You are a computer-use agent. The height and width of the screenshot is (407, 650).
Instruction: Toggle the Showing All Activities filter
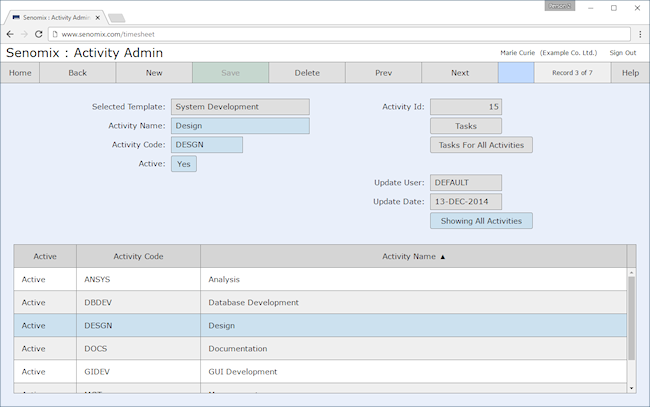[481, 221]
